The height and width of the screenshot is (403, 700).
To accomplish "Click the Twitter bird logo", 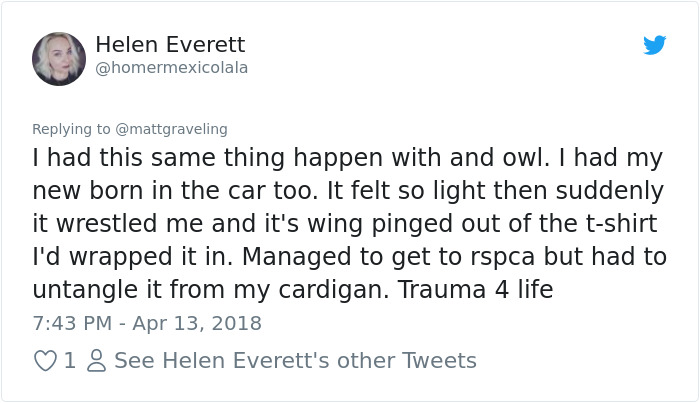I will (654, 46).
